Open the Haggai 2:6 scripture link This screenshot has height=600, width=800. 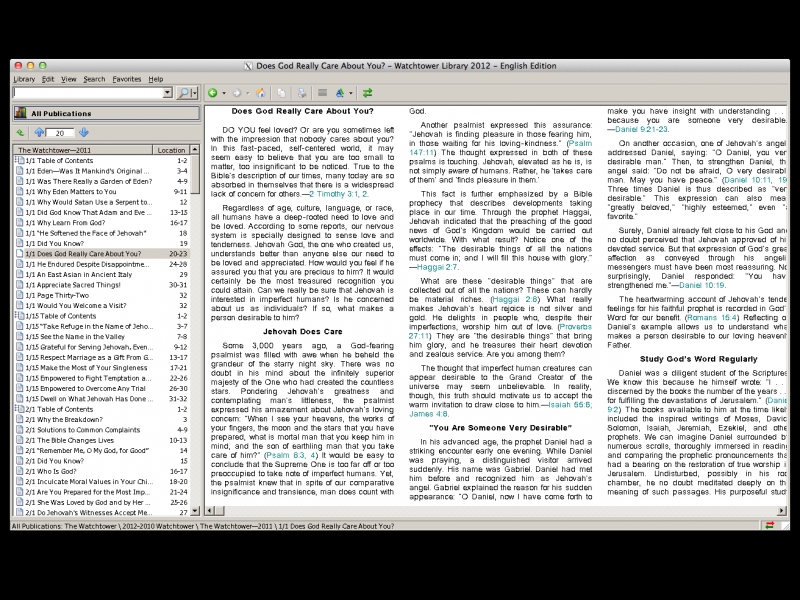click(515, 299)
